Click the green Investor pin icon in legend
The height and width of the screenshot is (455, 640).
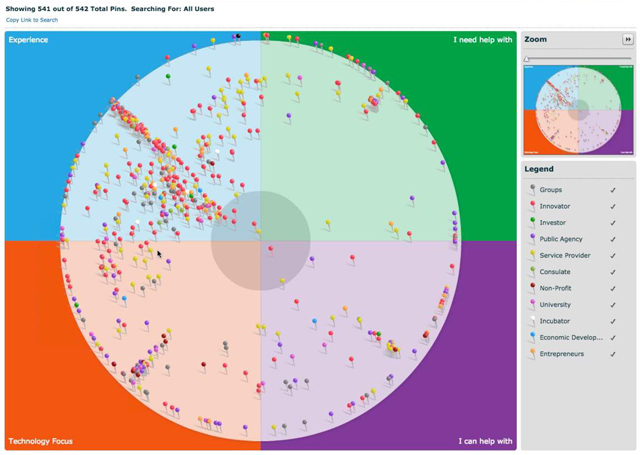click(x=533, y=222)
